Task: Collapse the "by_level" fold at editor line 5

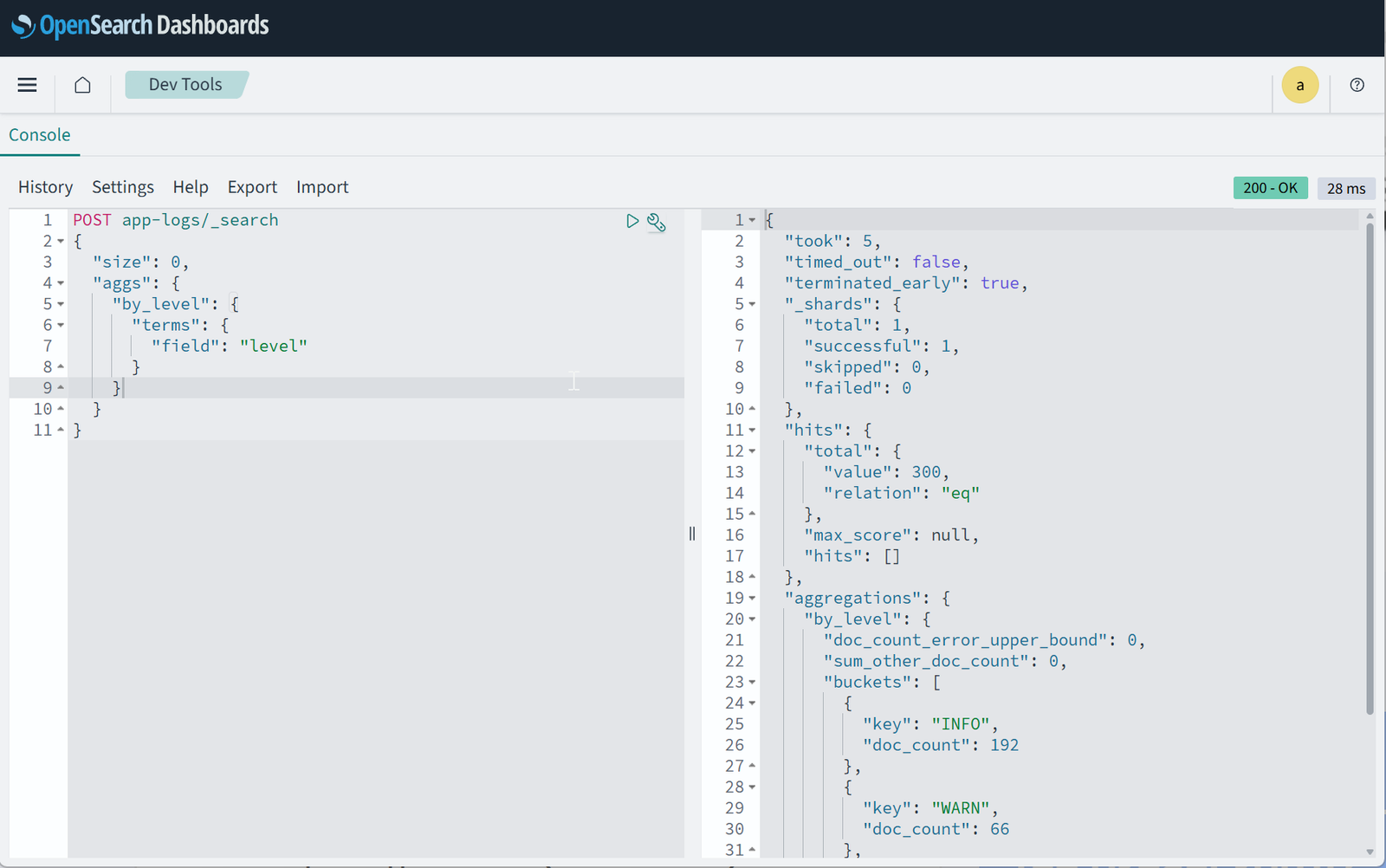Action: 61,304
